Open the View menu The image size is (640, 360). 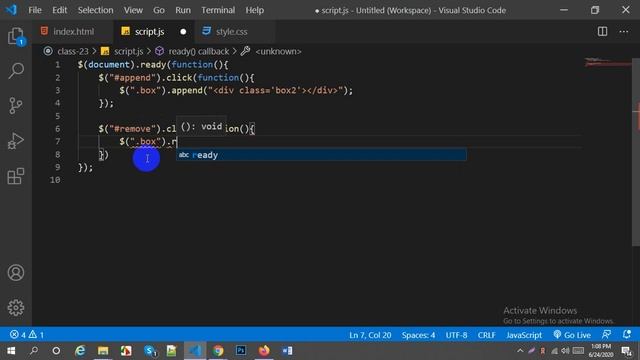(133, 10)
